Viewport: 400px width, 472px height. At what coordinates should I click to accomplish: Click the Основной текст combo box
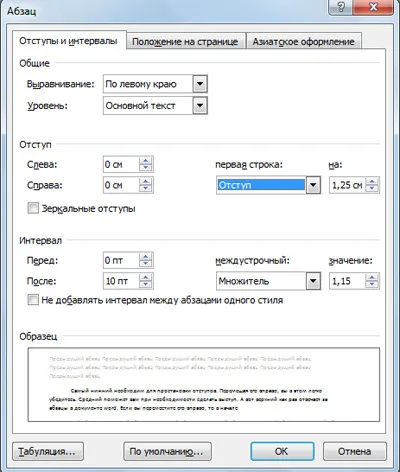(x=155, y=106)
